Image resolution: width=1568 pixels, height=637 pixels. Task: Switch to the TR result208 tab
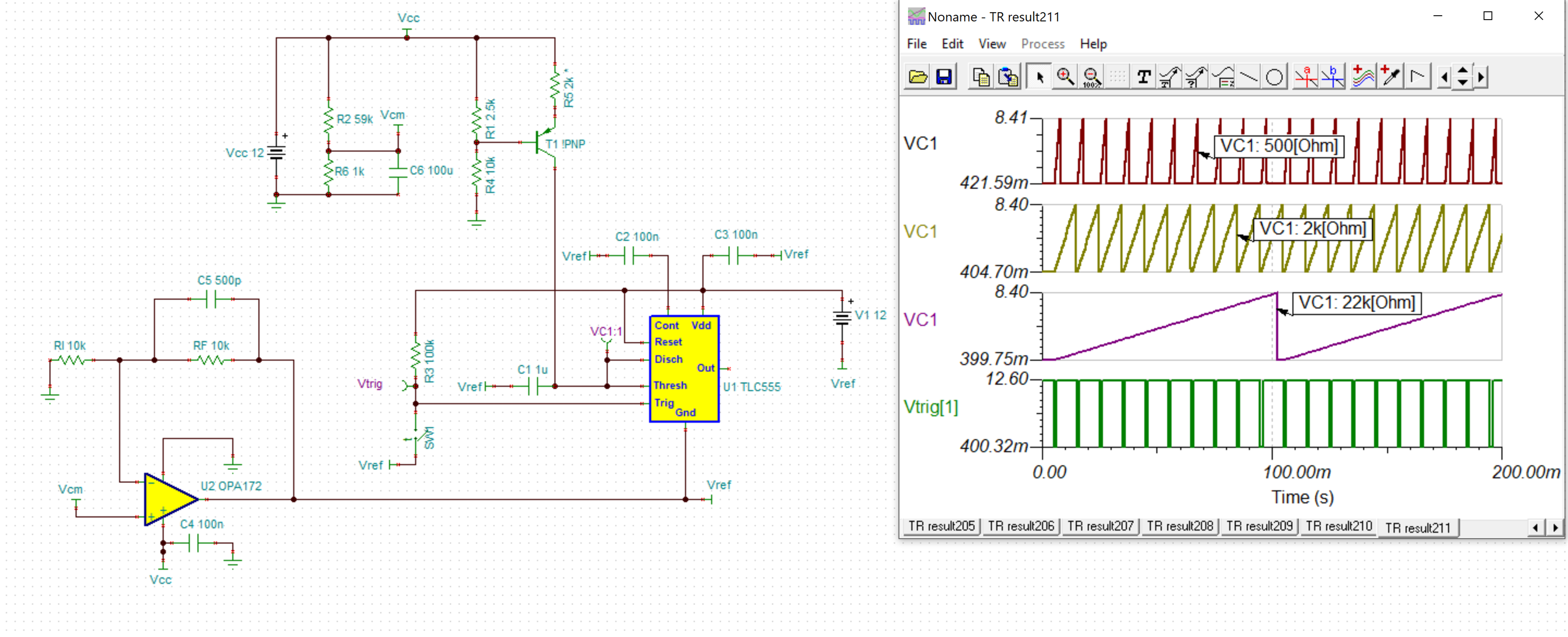coord(1179,526)
